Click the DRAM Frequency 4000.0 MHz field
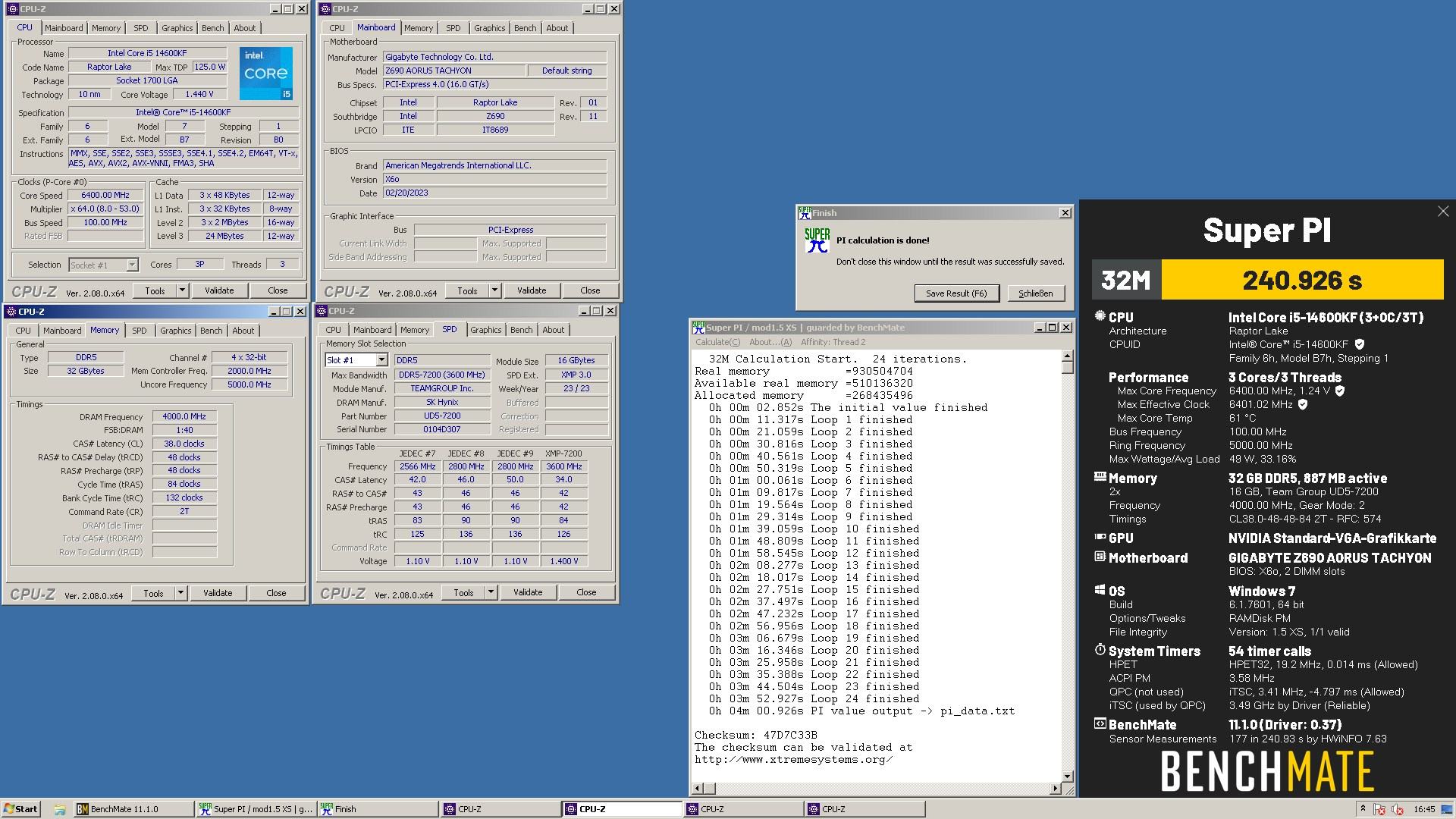Image resolution: width=1456 pixels, height=819 pixels. coord(184,417)
